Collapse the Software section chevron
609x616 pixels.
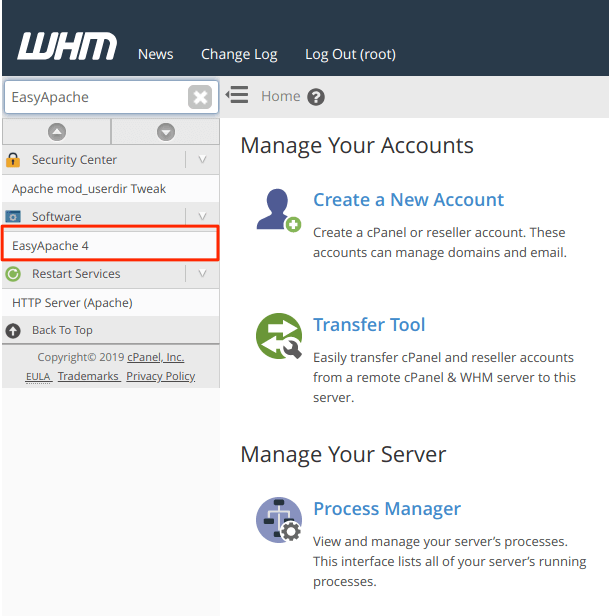[x=202, y=217]
